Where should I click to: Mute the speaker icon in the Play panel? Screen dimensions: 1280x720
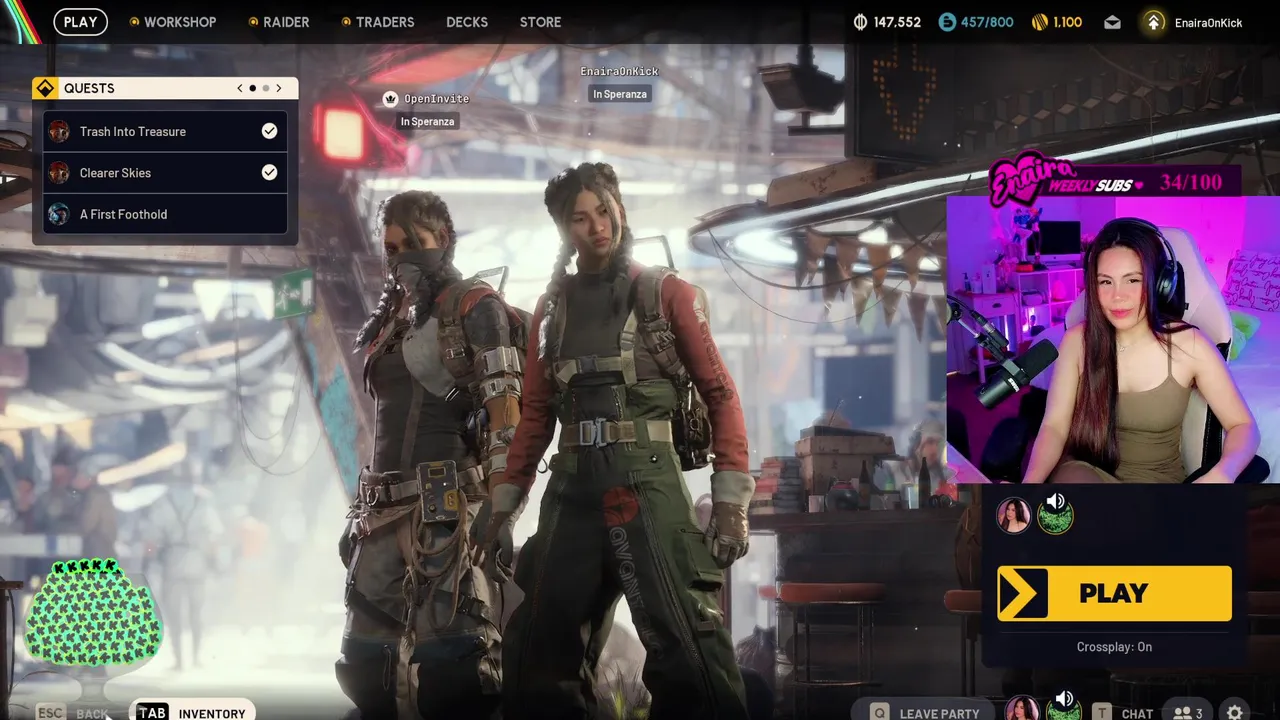coord(1056,501)
